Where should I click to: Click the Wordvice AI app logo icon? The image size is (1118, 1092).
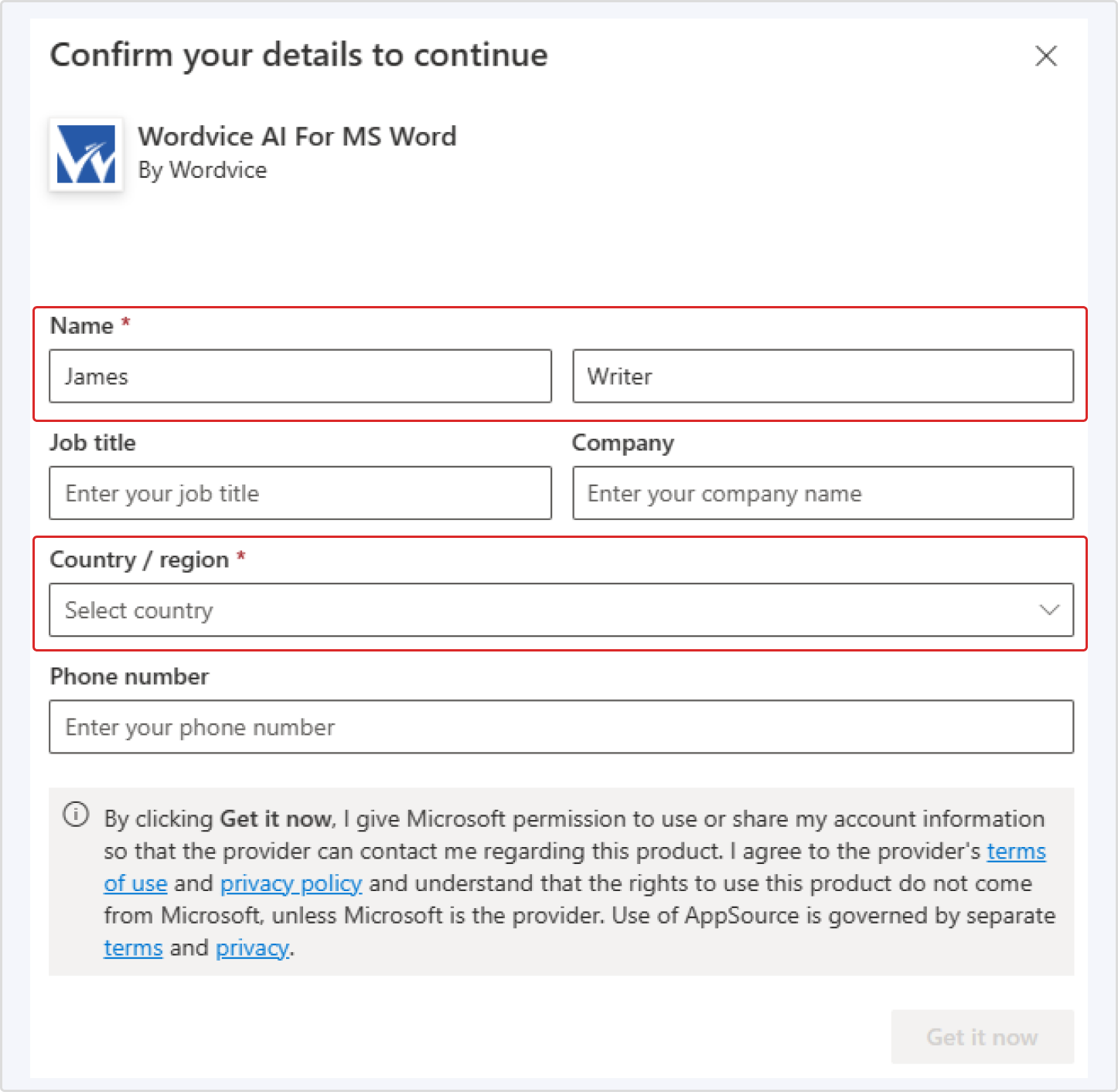[86, 154]
